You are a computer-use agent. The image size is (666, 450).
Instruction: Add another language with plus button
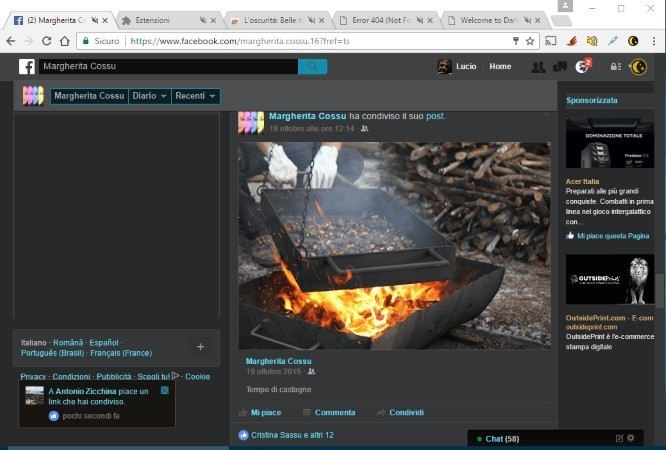(200, 347)
